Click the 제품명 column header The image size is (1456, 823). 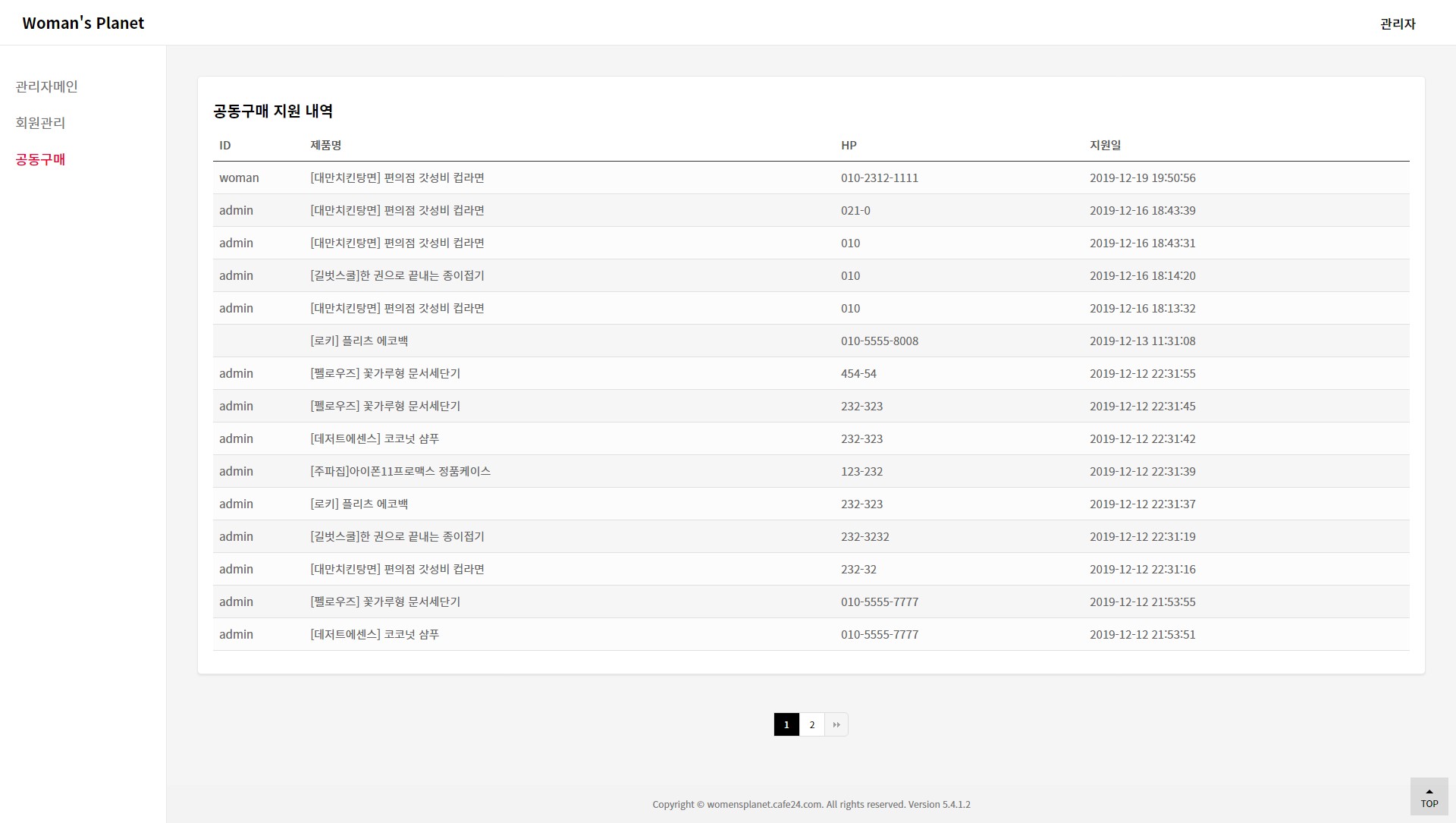pyautogui.click(x=326, y=145)
